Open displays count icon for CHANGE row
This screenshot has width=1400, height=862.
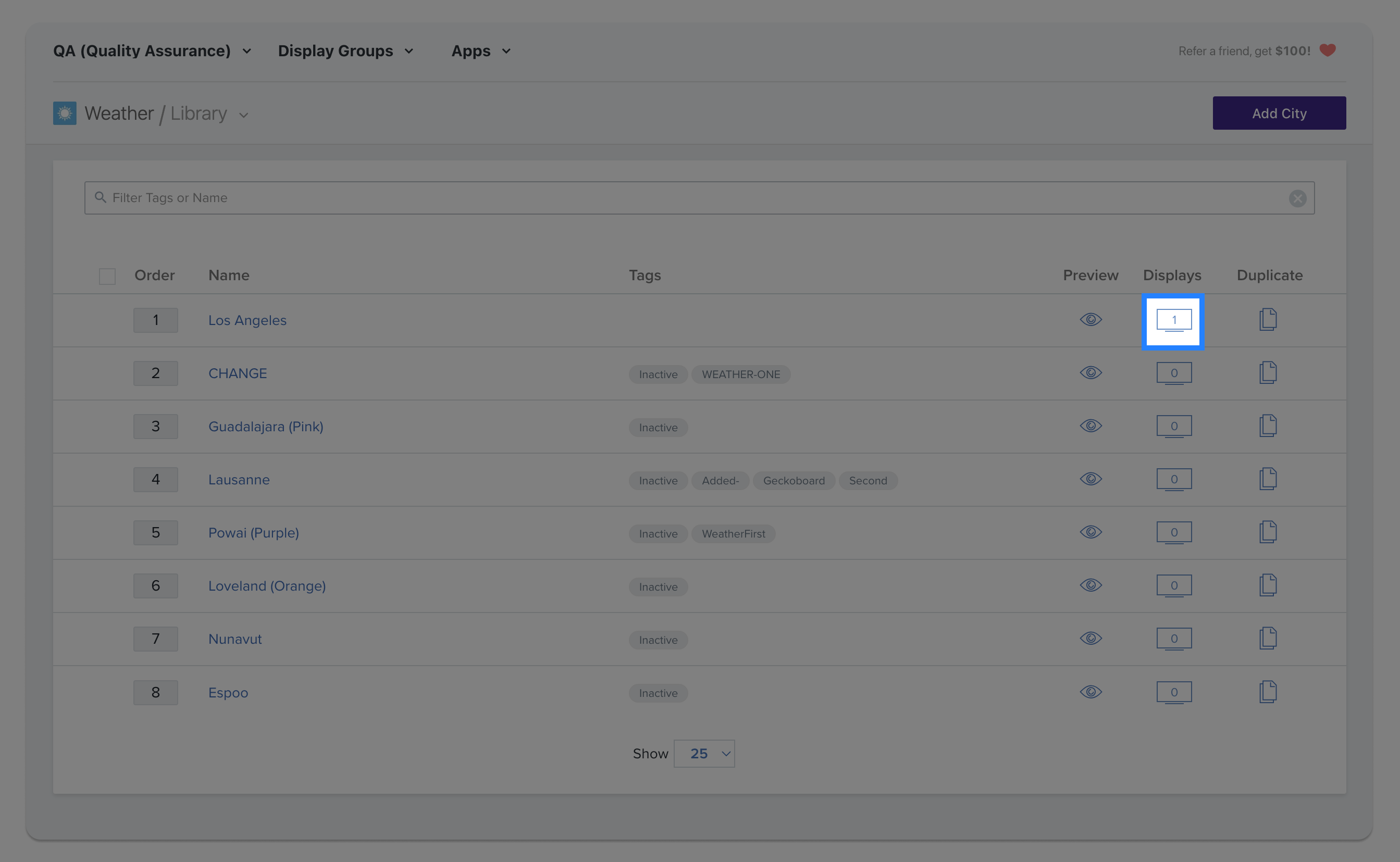(1173, 373)
